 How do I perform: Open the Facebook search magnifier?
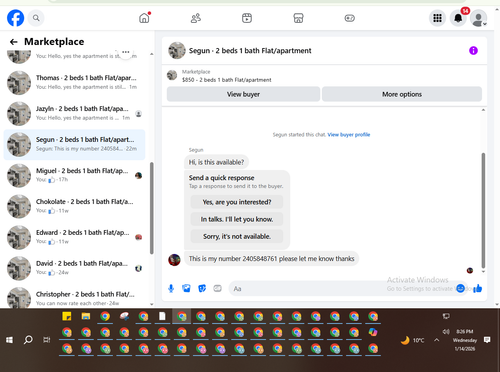pyautogui.click(x=36, y=18)
